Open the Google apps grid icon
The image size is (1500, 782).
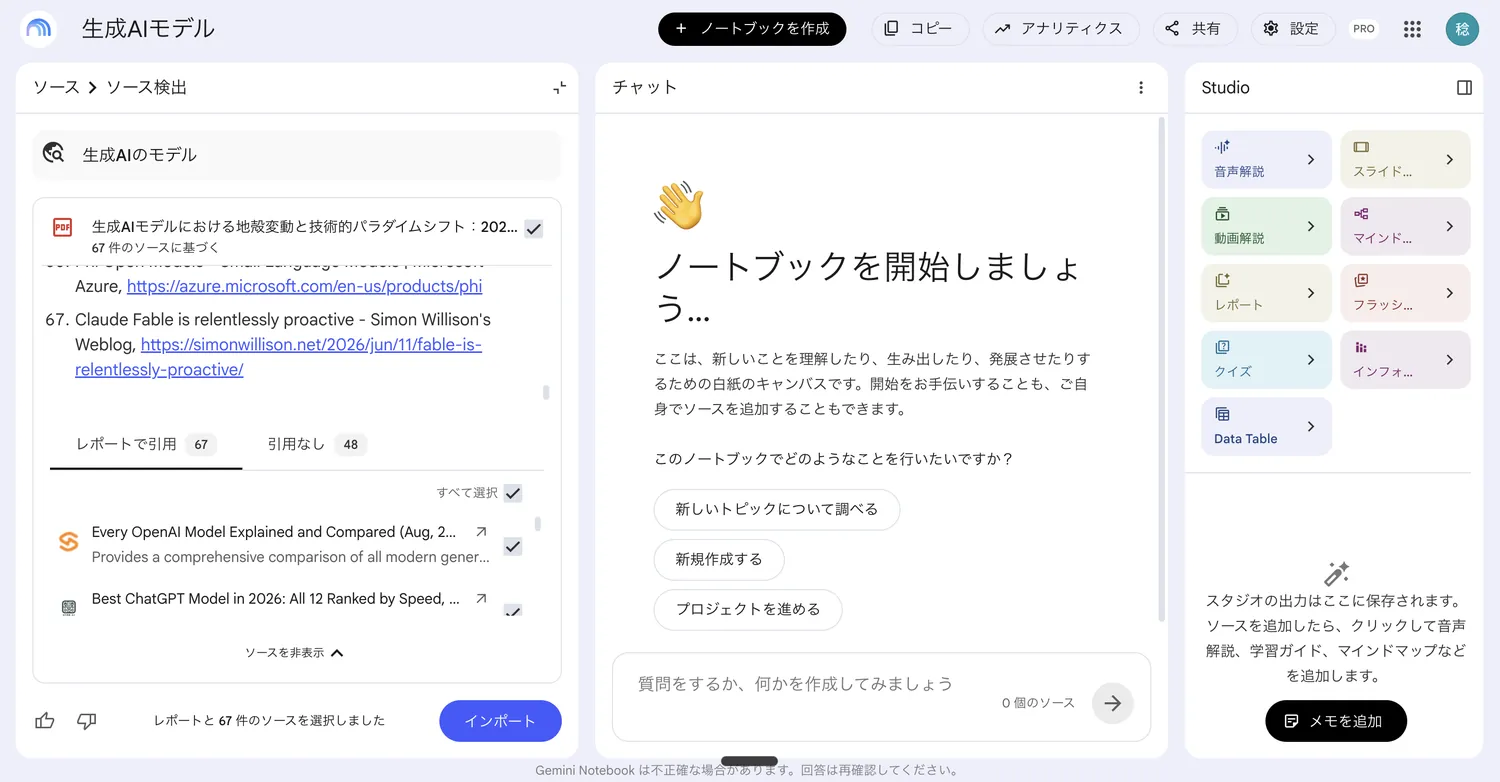[x=1412, y=29]
